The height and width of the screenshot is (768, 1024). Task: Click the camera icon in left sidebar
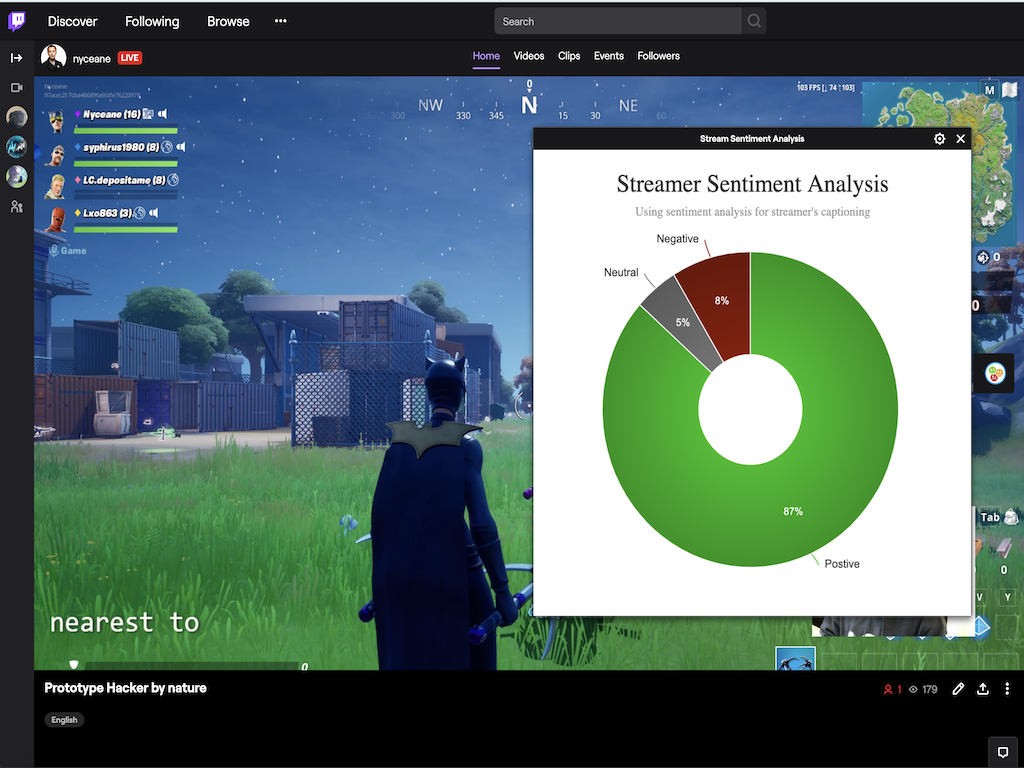click(16, 88)
